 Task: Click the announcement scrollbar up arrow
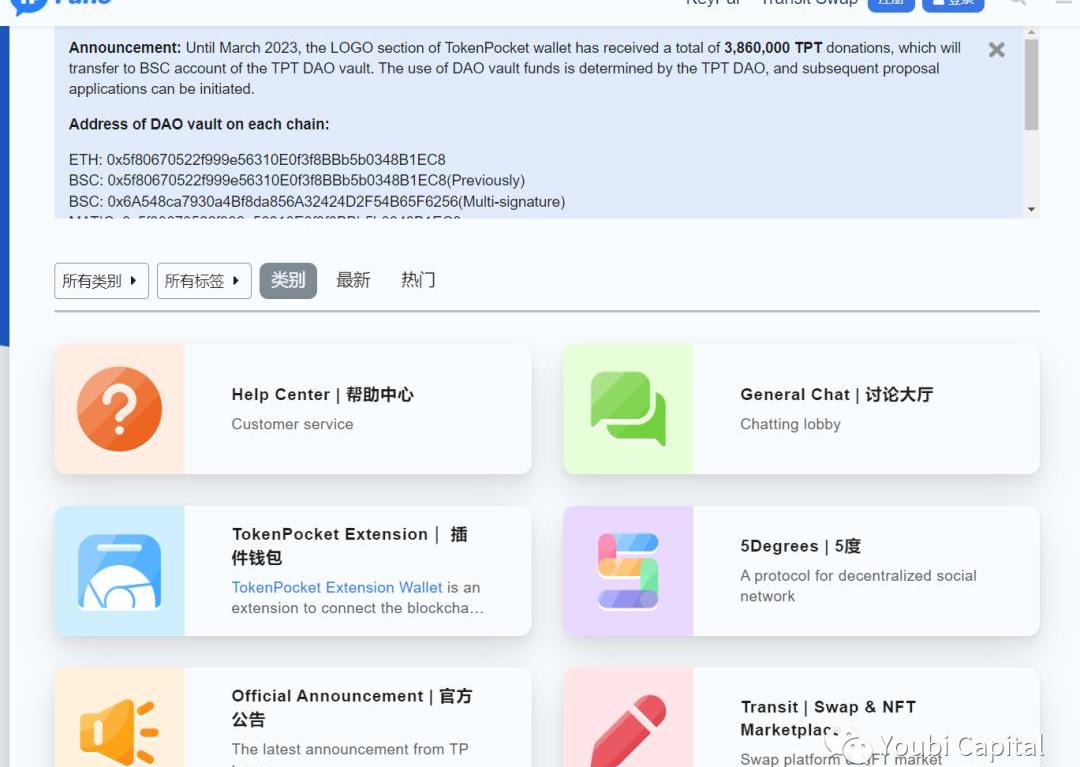coord(1031,32)
